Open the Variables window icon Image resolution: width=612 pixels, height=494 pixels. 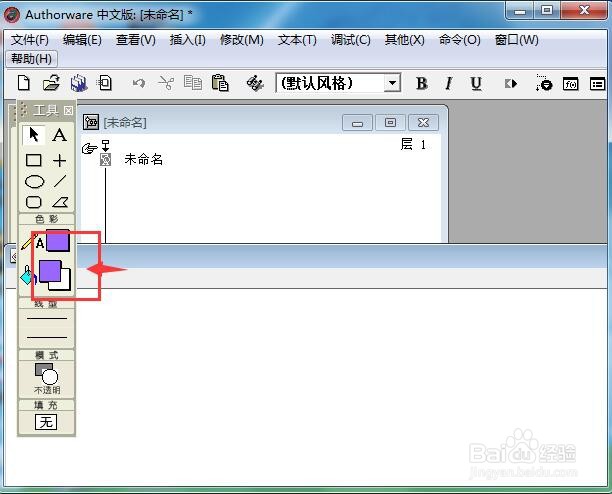pos(597,84)
